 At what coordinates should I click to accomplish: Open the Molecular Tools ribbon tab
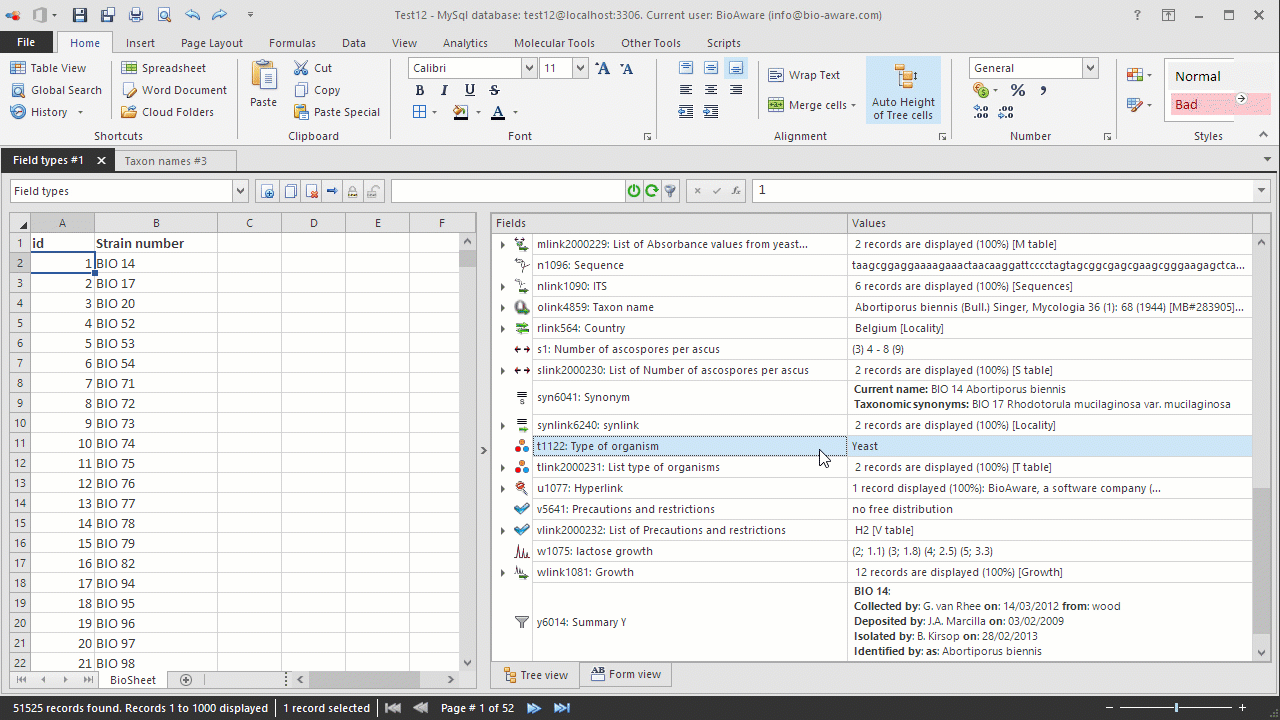554,43
